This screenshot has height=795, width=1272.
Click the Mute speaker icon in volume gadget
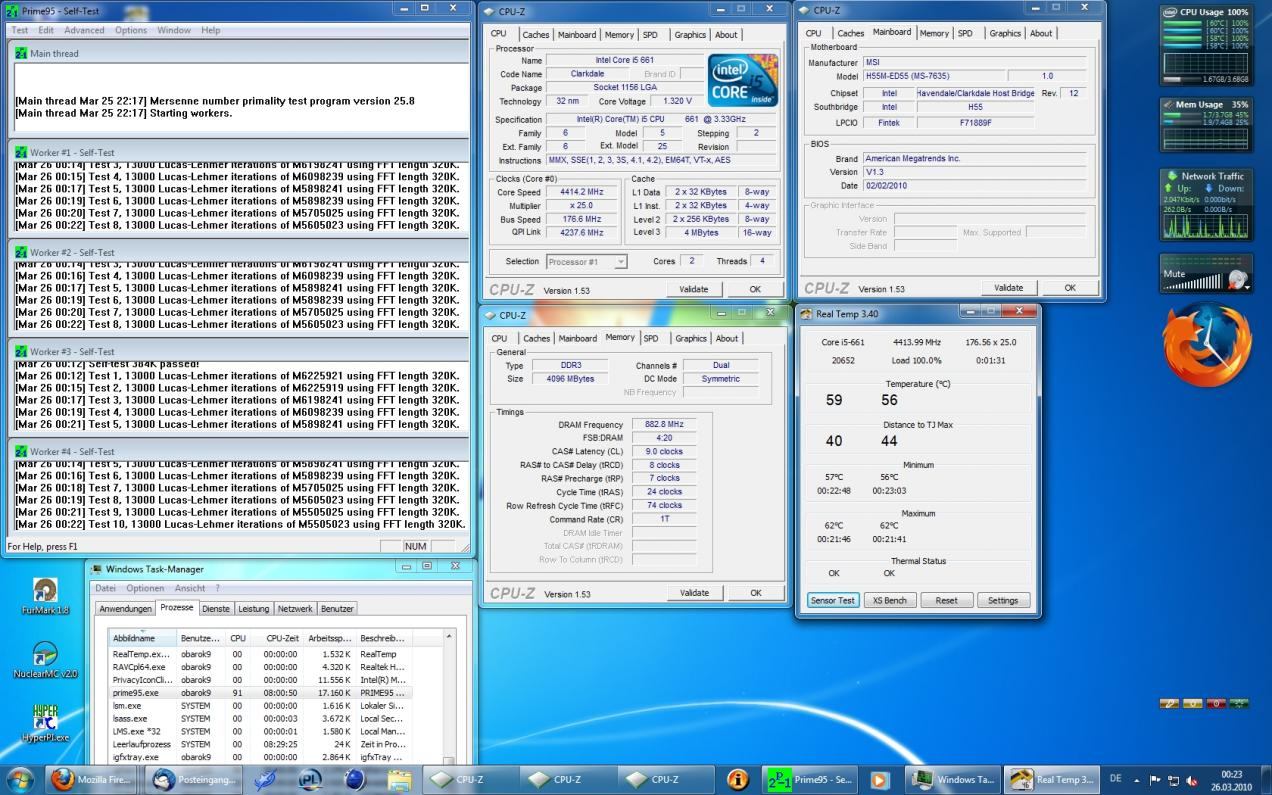[x=1237, y=280]
